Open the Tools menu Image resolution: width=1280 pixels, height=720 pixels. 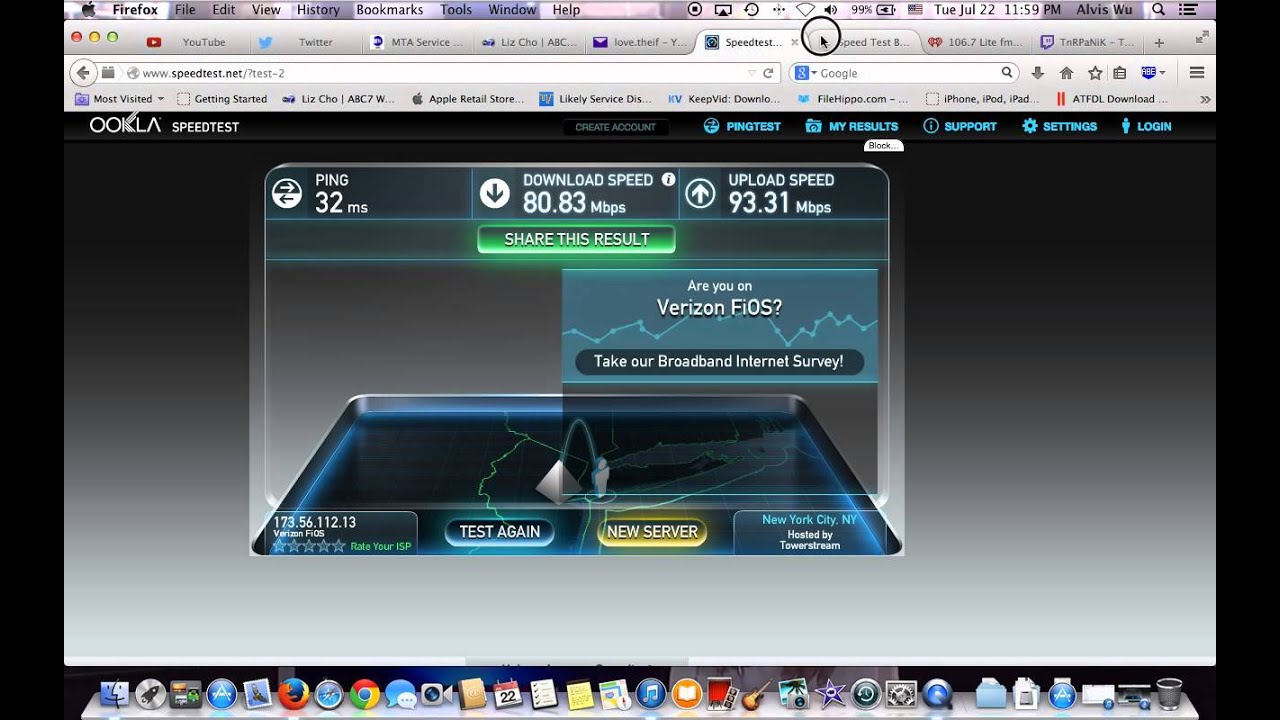456,10
